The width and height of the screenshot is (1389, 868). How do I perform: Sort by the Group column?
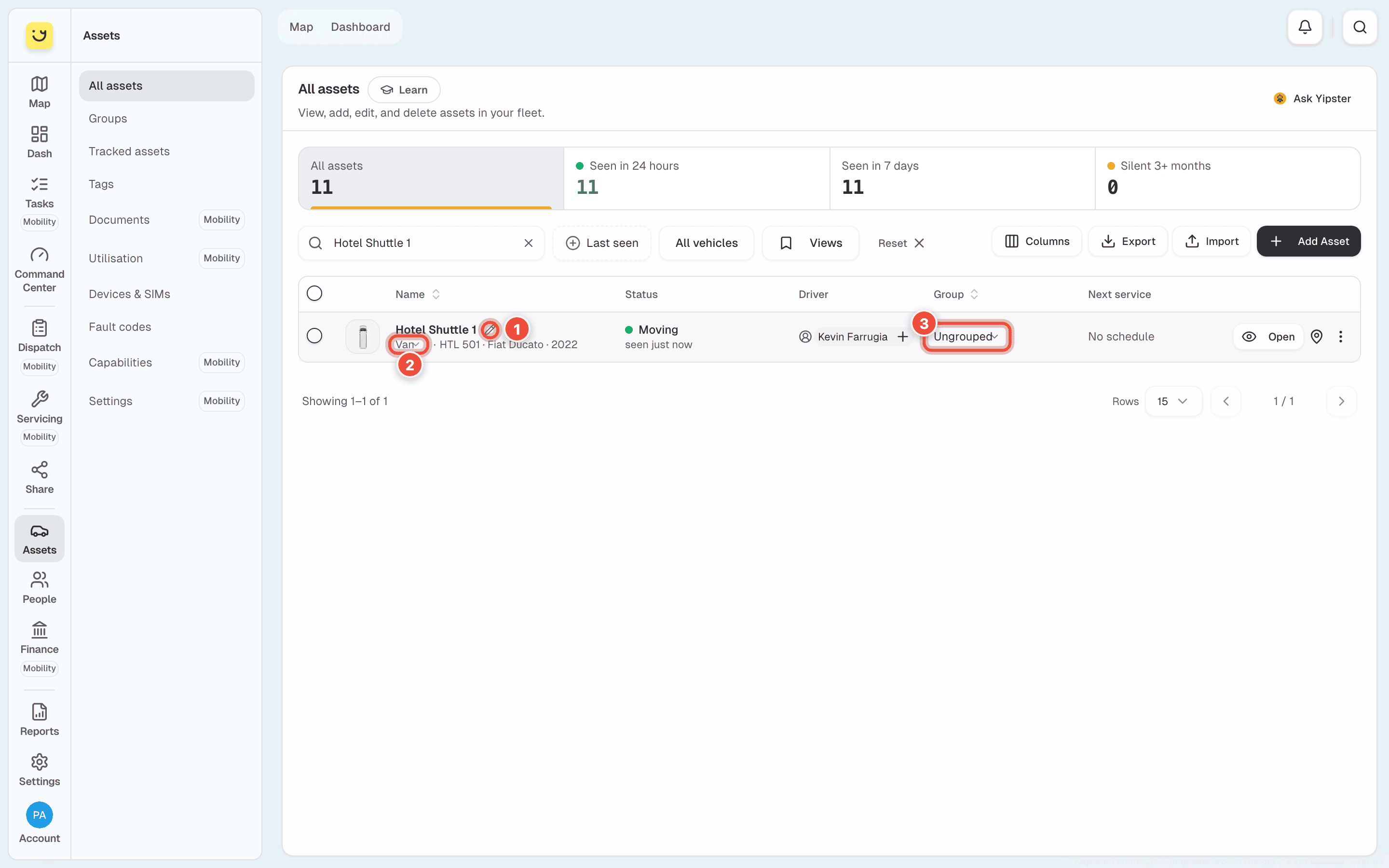point(955,294)
